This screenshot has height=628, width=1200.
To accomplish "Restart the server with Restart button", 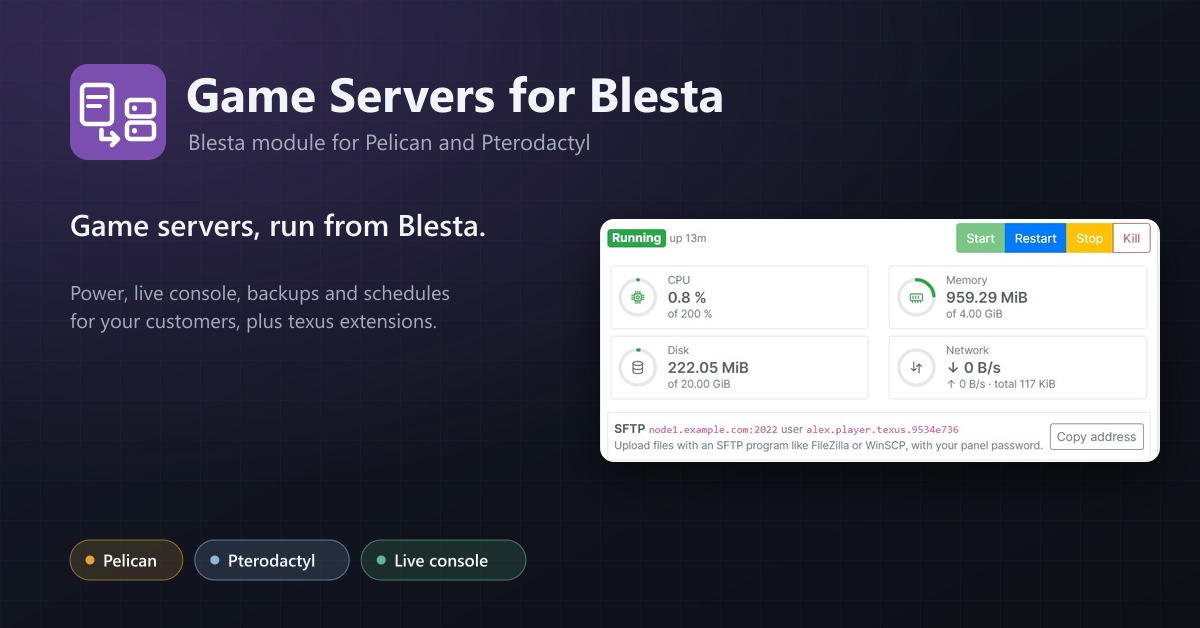I will 1035,238.
